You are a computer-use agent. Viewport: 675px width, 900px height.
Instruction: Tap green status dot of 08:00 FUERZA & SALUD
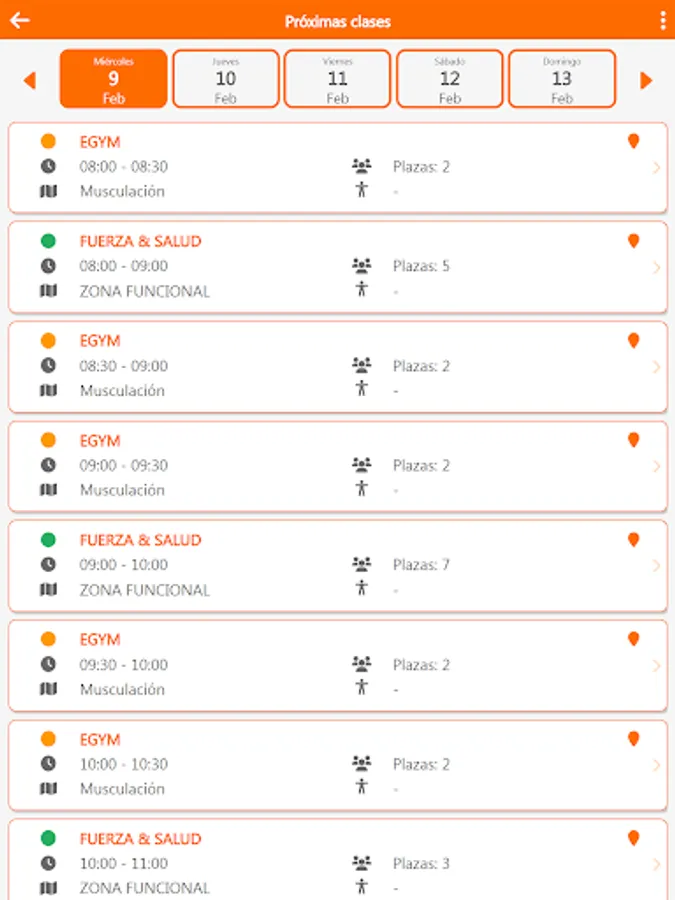coord(48,241)
